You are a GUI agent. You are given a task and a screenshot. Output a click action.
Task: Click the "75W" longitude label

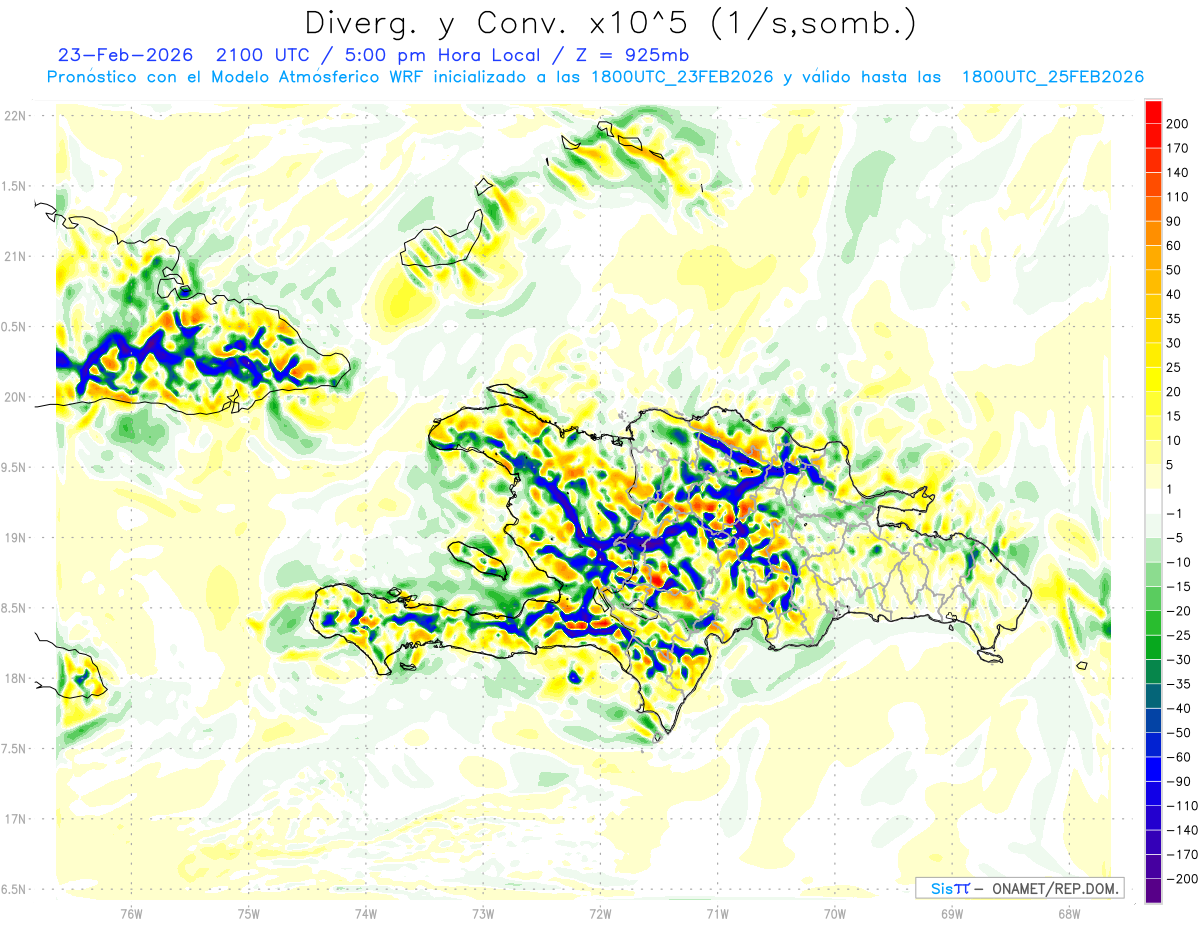point(248,913)
